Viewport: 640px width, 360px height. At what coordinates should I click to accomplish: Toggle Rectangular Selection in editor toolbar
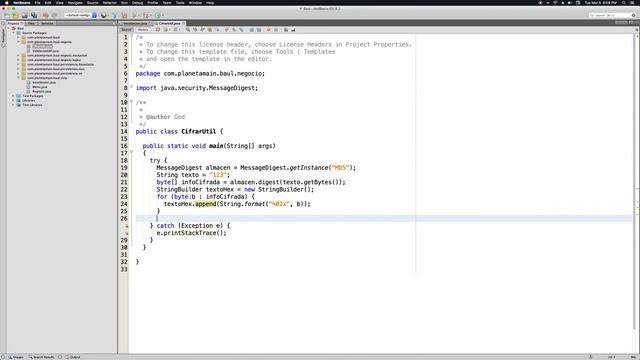[x=217, y=30]
